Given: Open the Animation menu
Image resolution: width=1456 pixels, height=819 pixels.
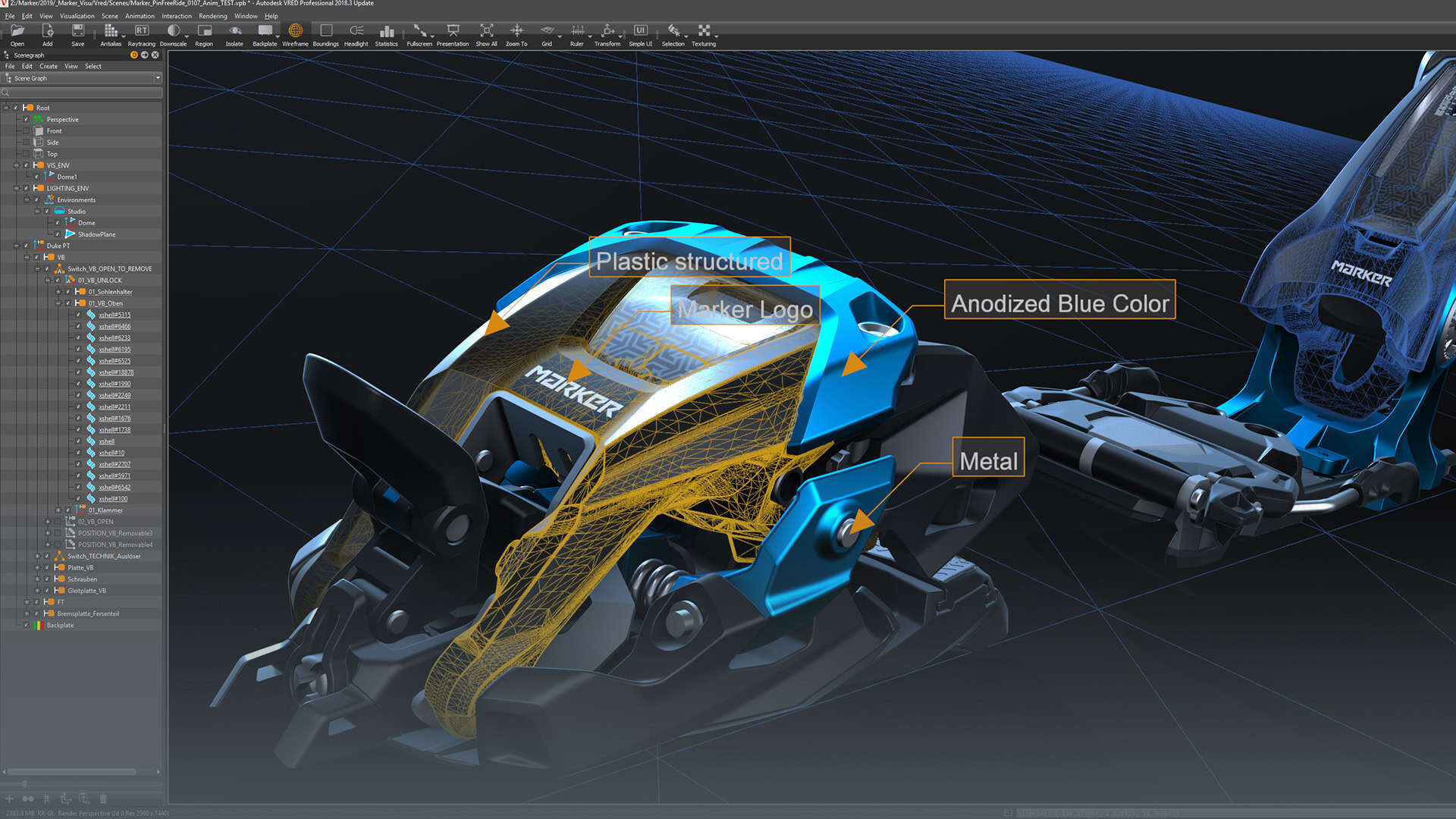Looking at the screenshot, I should [140, 16].
